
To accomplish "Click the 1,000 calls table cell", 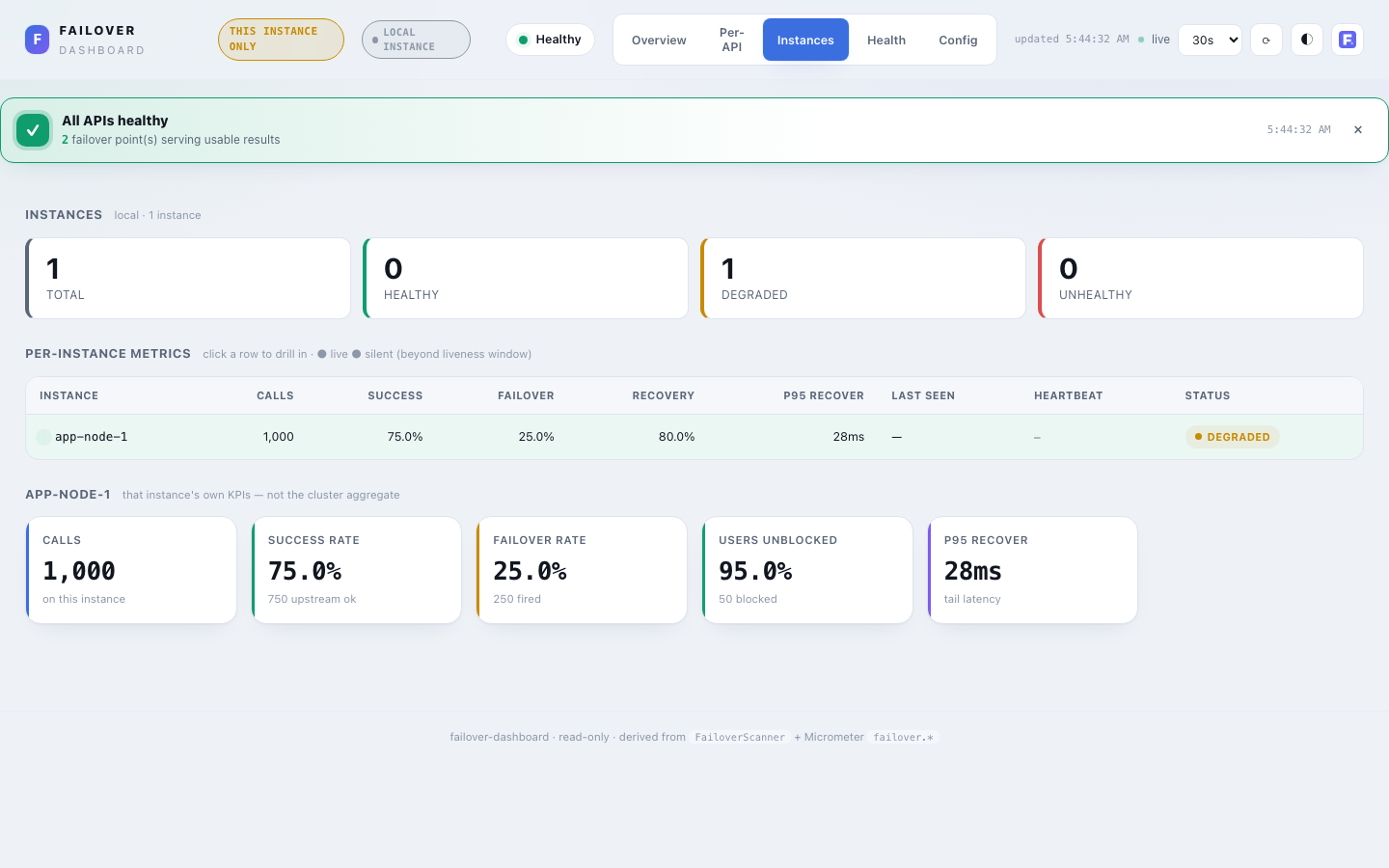I will pos(279,437).
